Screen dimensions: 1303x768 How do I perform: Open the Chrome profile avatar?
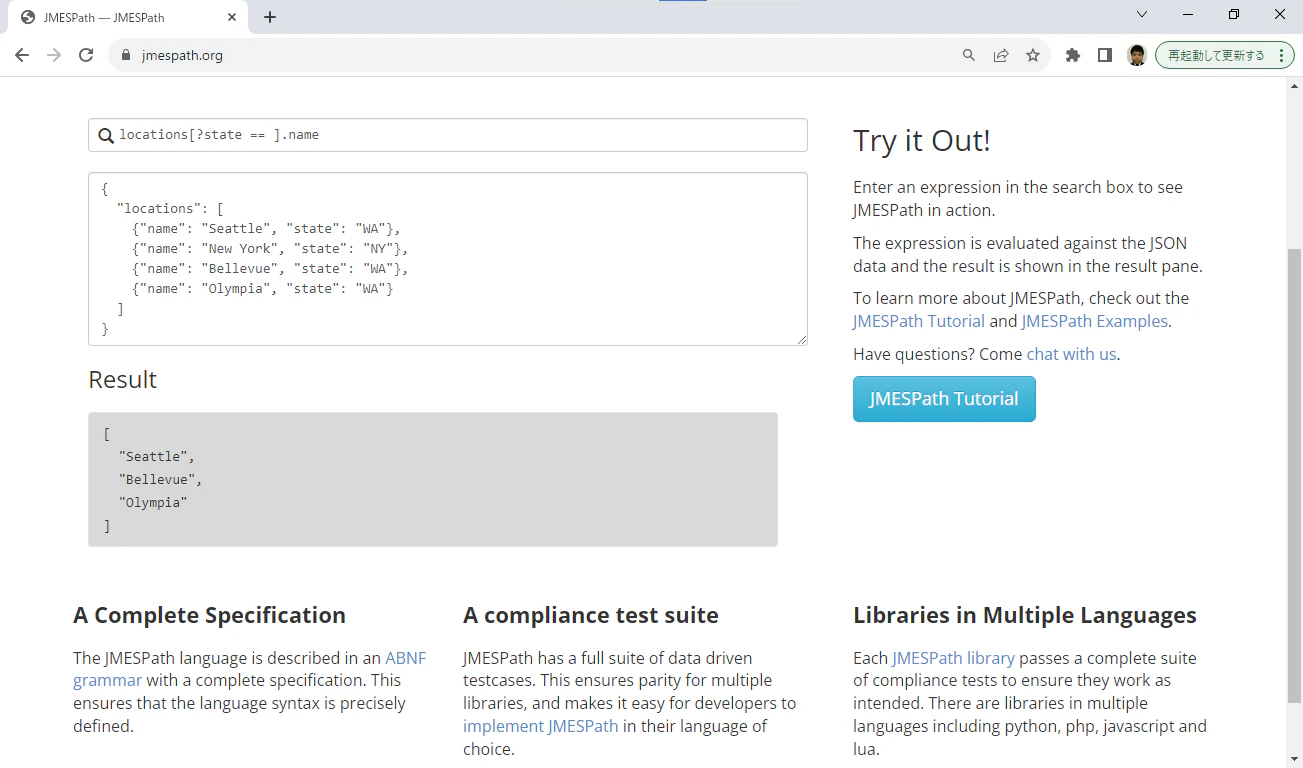(x=1137, y=55)
